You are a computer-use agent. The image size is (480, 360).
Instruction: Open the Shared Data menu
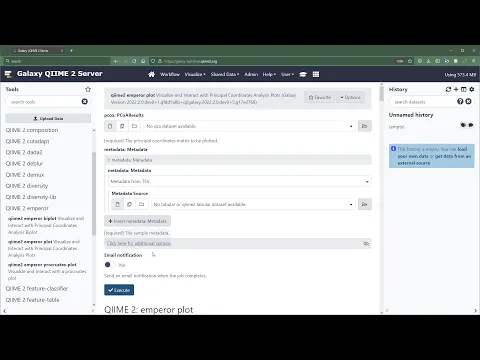tap(225, 74)
